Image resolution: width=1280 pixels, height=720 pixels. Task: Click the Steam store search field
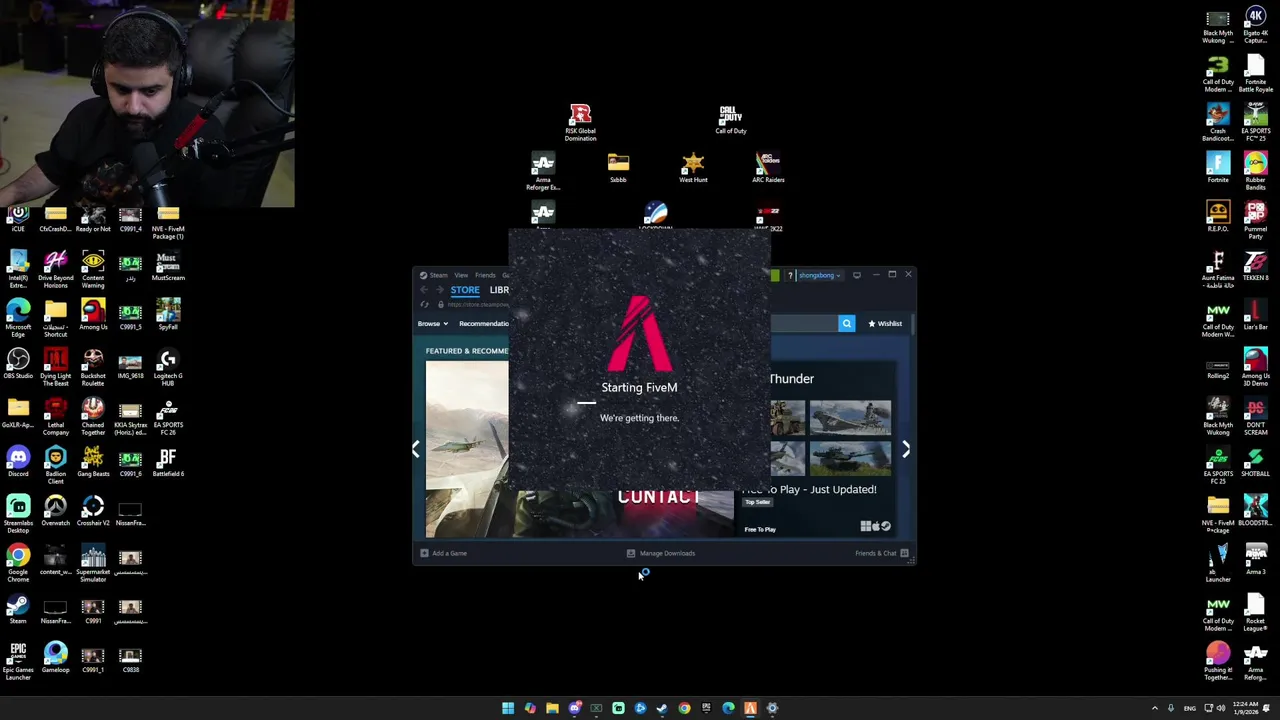pyautogui.click(x=805, y=323)
